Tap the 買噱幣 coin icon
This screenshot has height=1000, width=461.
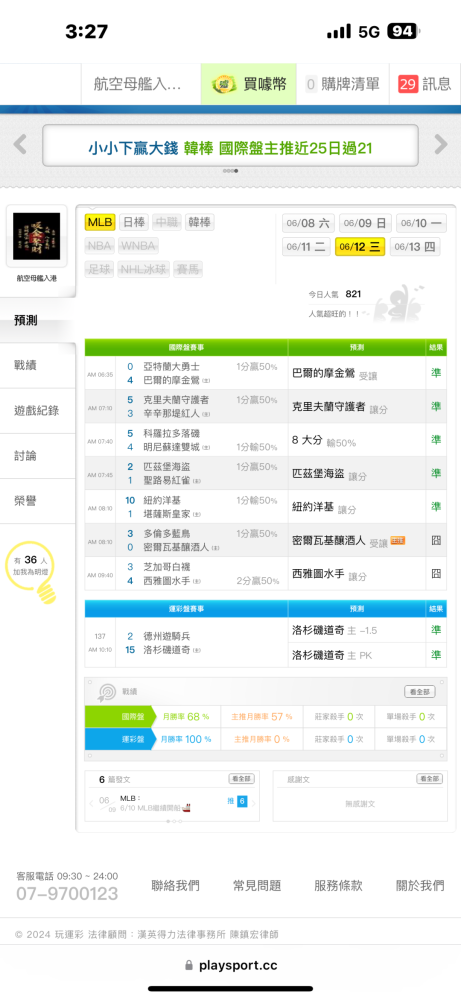(x=224, y=84)
